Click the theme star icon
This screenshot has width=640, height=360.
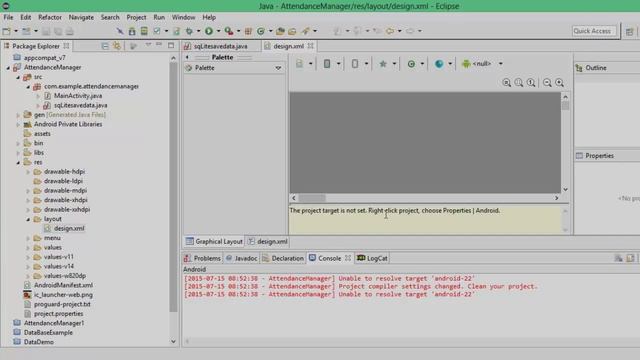[383, 64]
